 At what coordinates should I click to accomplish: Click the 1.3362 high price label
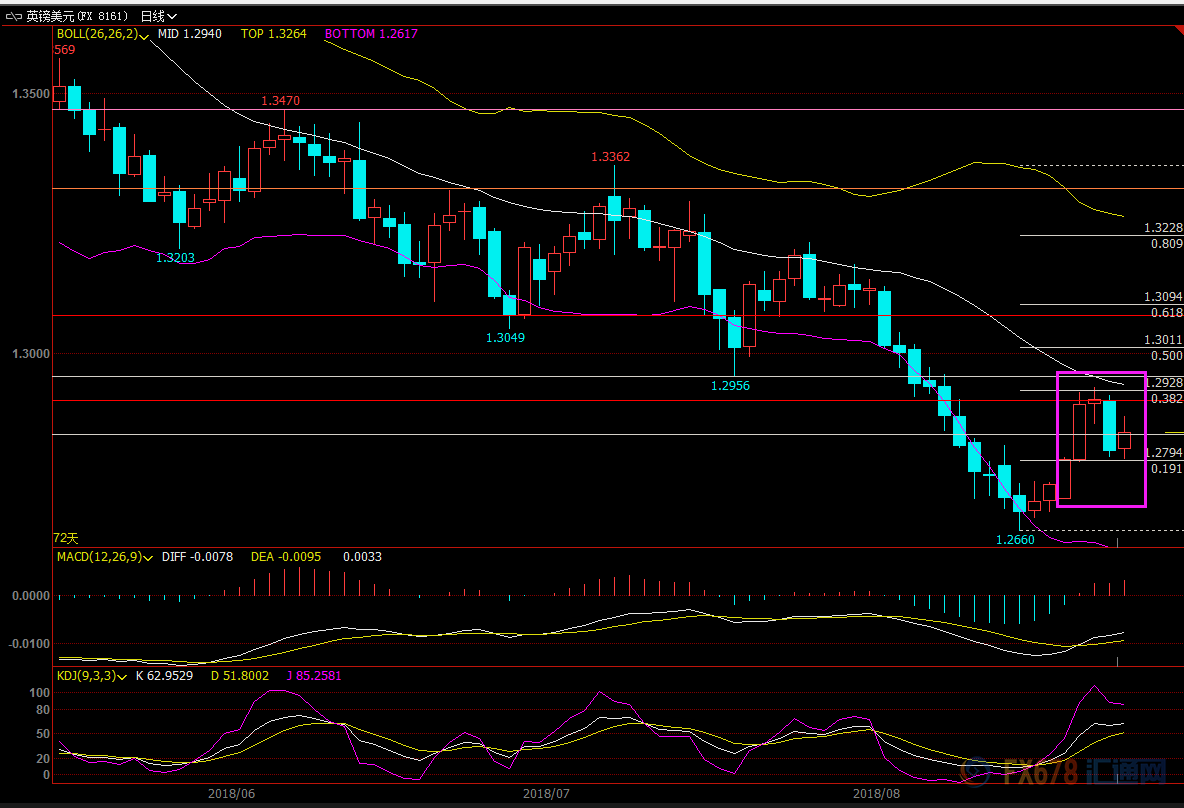tap(610, 157)
